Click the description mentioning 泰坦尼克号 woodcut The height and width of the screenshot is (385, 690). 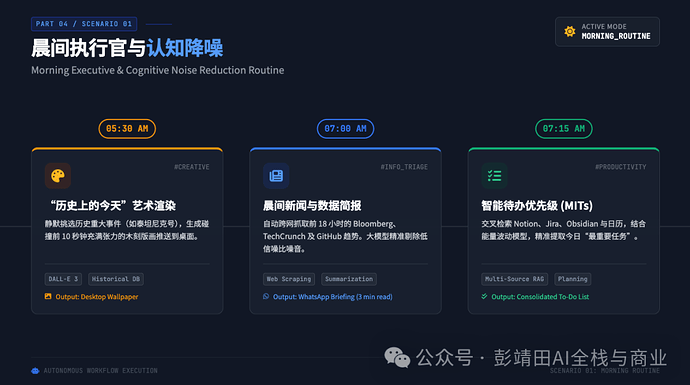coord(127,230)
